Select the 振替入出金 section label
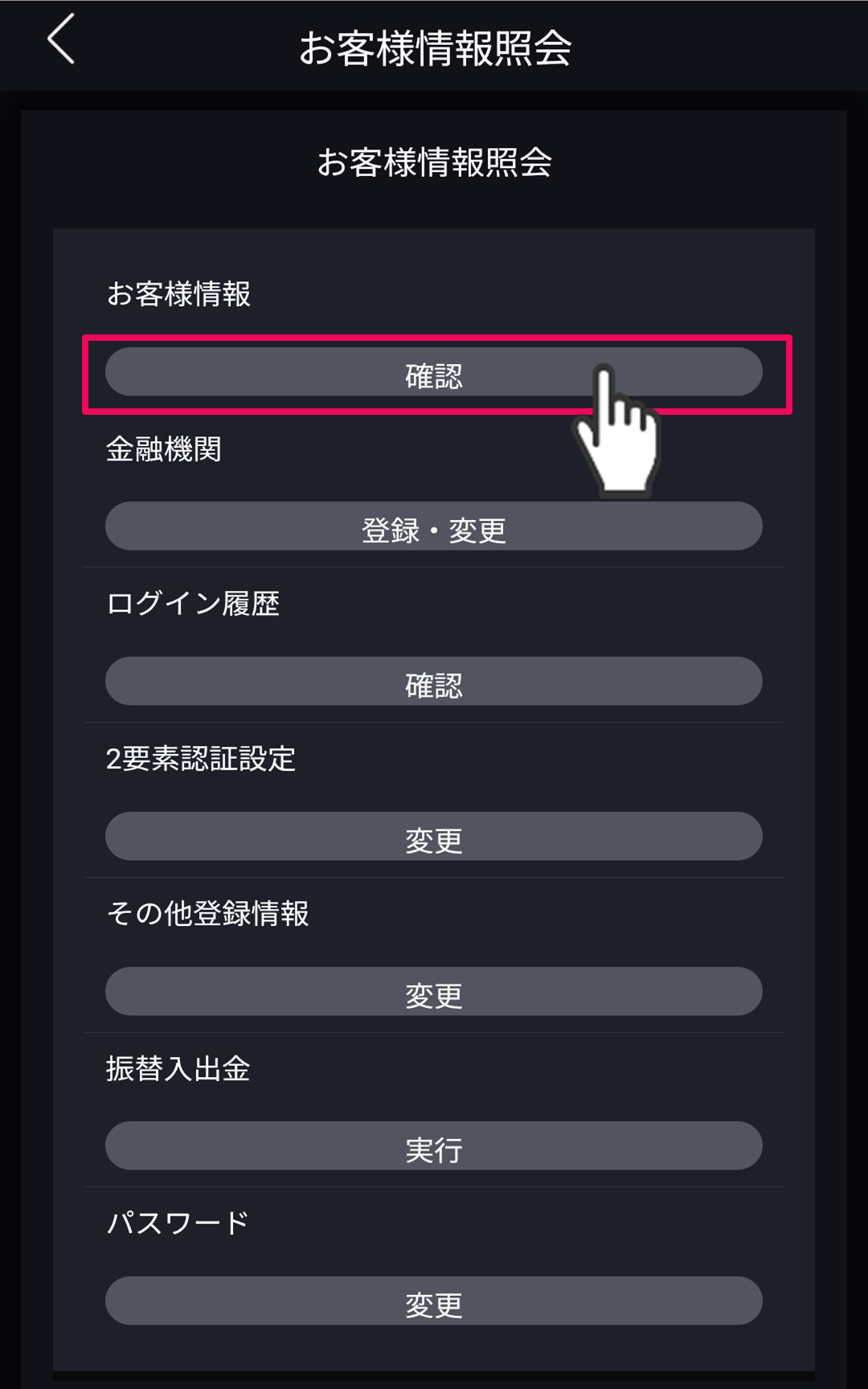The width and height of the screenshot is (868, 1389). point(178,1069)
